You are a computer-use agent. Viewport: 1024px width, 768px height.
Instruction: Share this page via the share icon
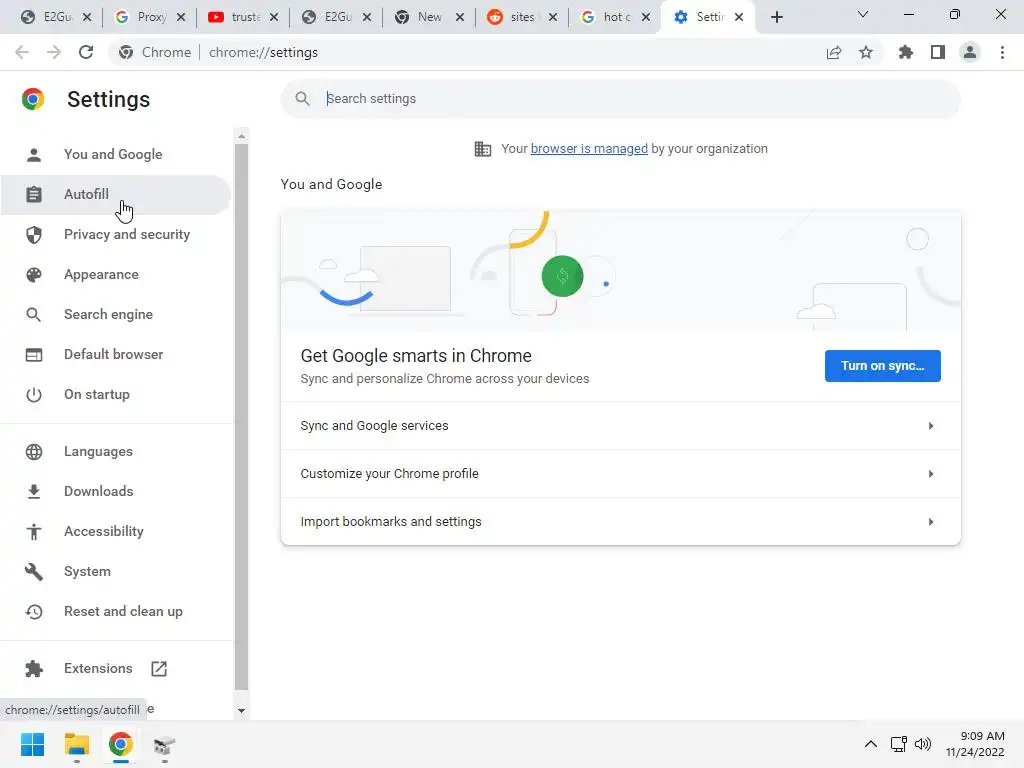click(x=834, y=52)
